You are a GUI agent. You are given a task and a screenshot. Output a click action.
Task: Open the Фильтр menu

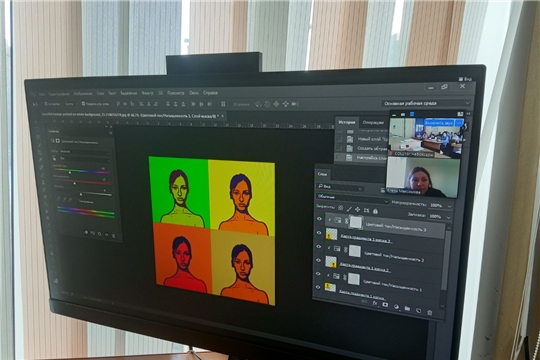coord(147,93)
